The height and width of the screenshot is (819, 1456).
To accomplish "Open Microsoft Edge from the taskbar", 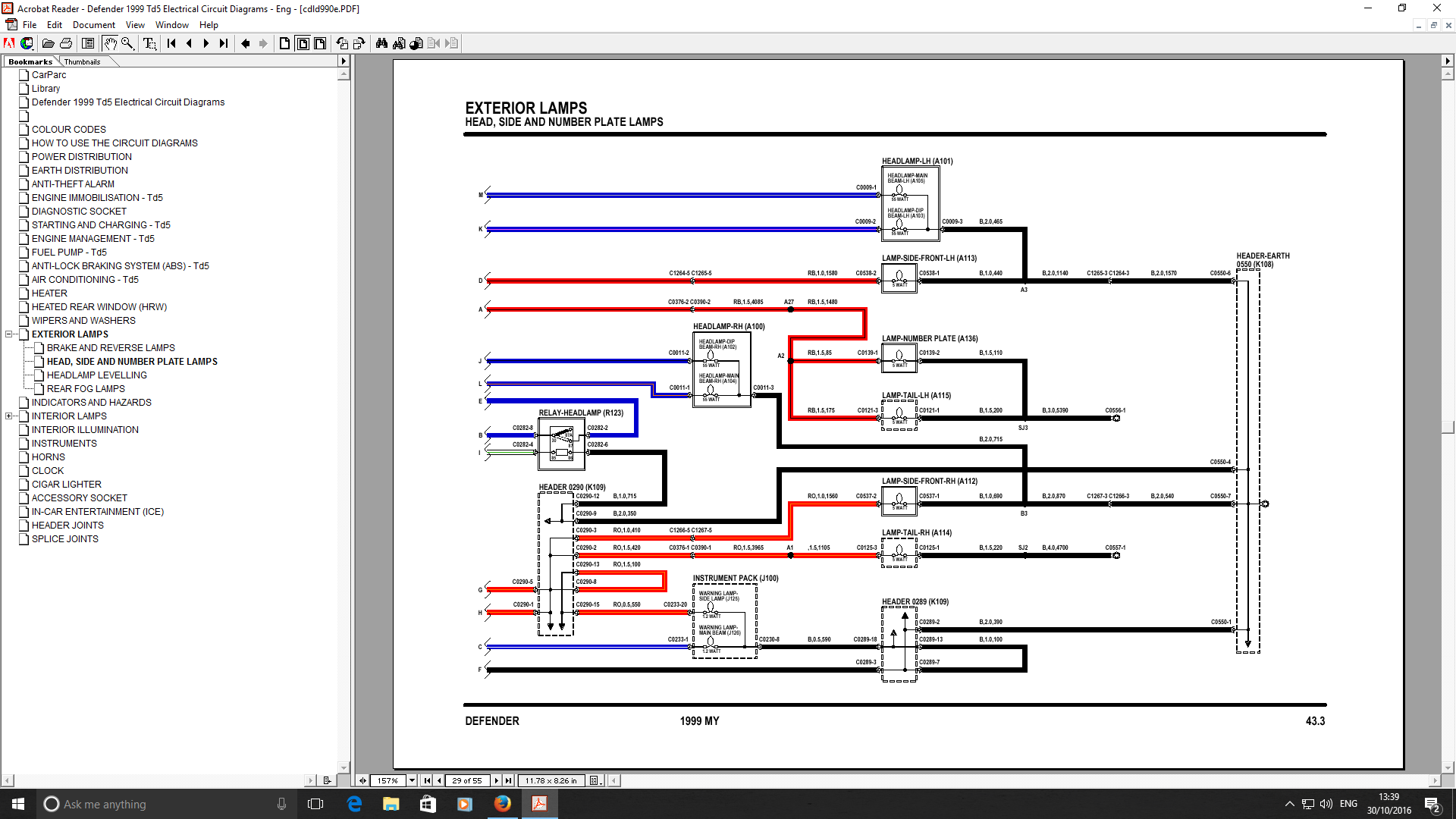I will [354, 804].
